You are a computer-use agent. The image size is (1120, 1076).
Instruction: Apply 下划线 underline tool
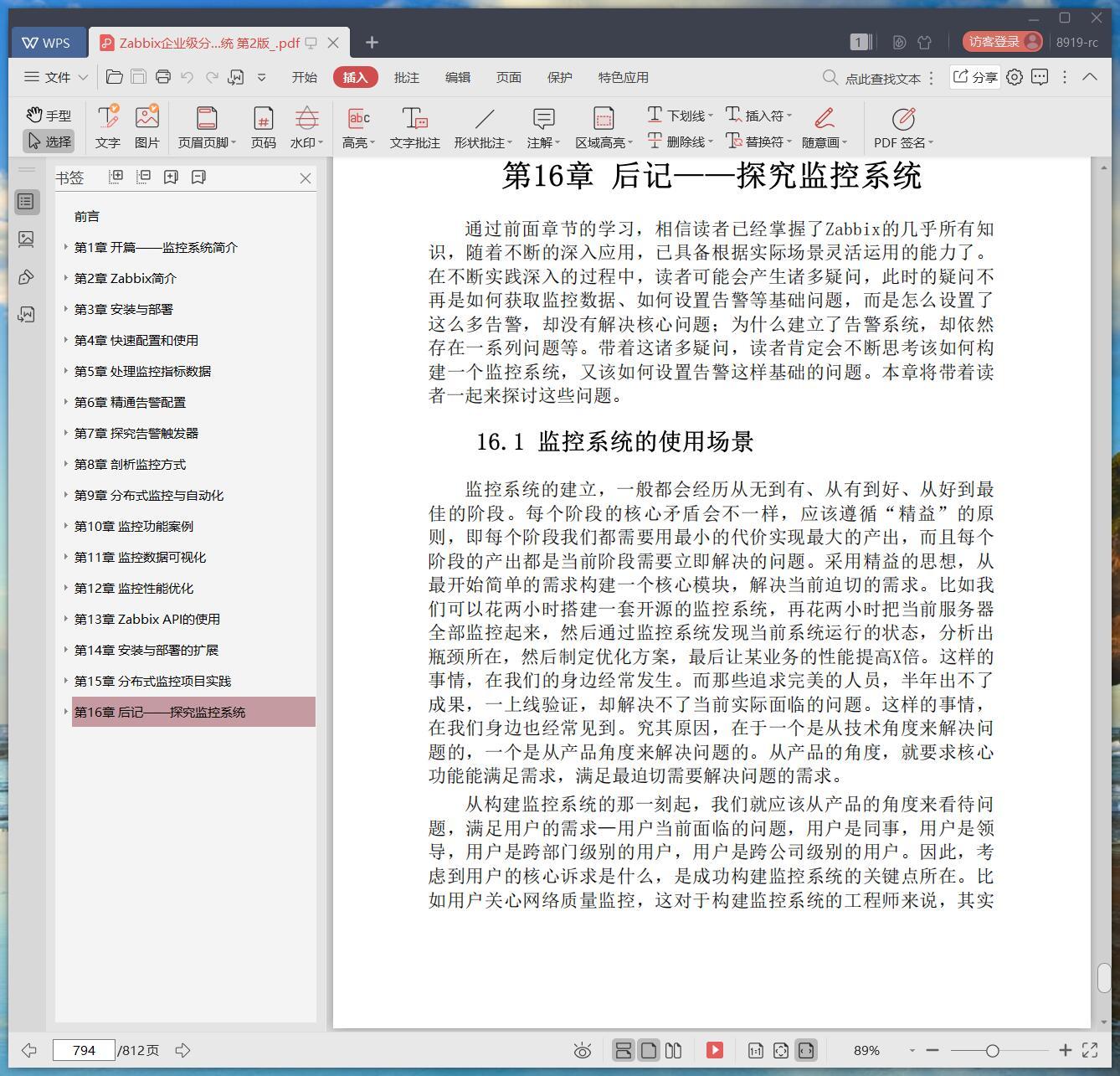click(680, 116)
